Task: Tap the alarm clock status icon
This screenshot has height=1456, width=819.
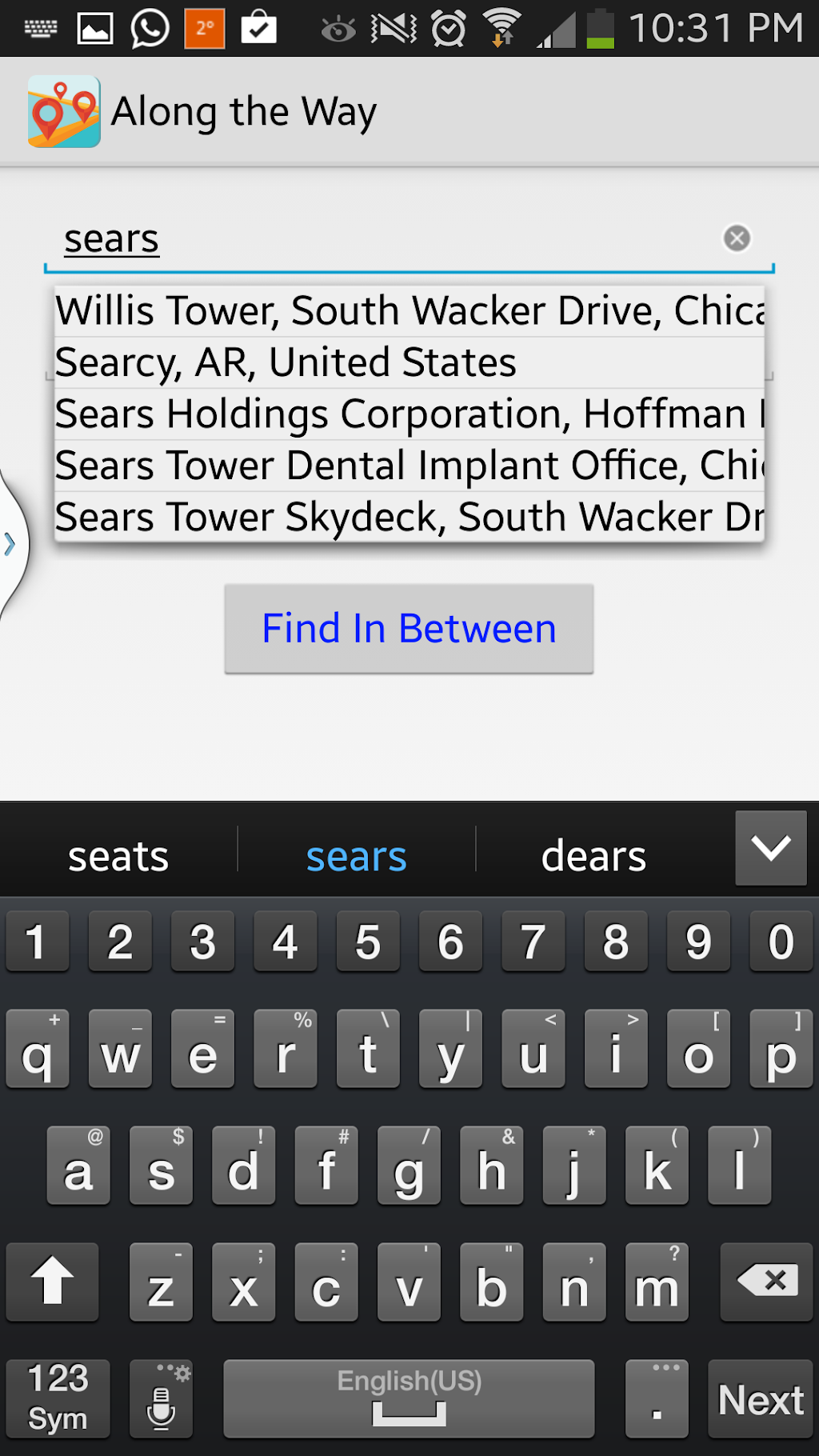Action: (449, 29)
